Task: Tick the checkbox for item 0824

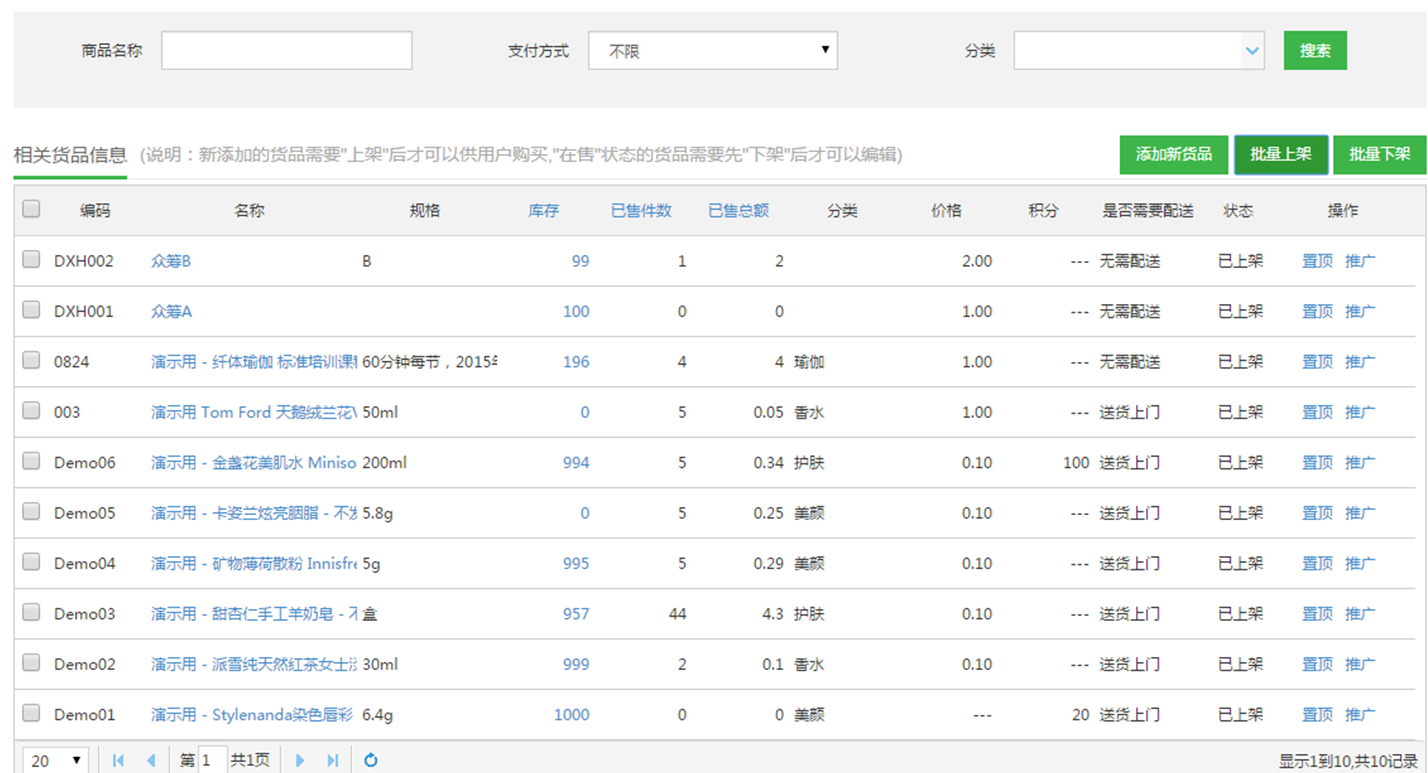Action: (x=32, y=360)
